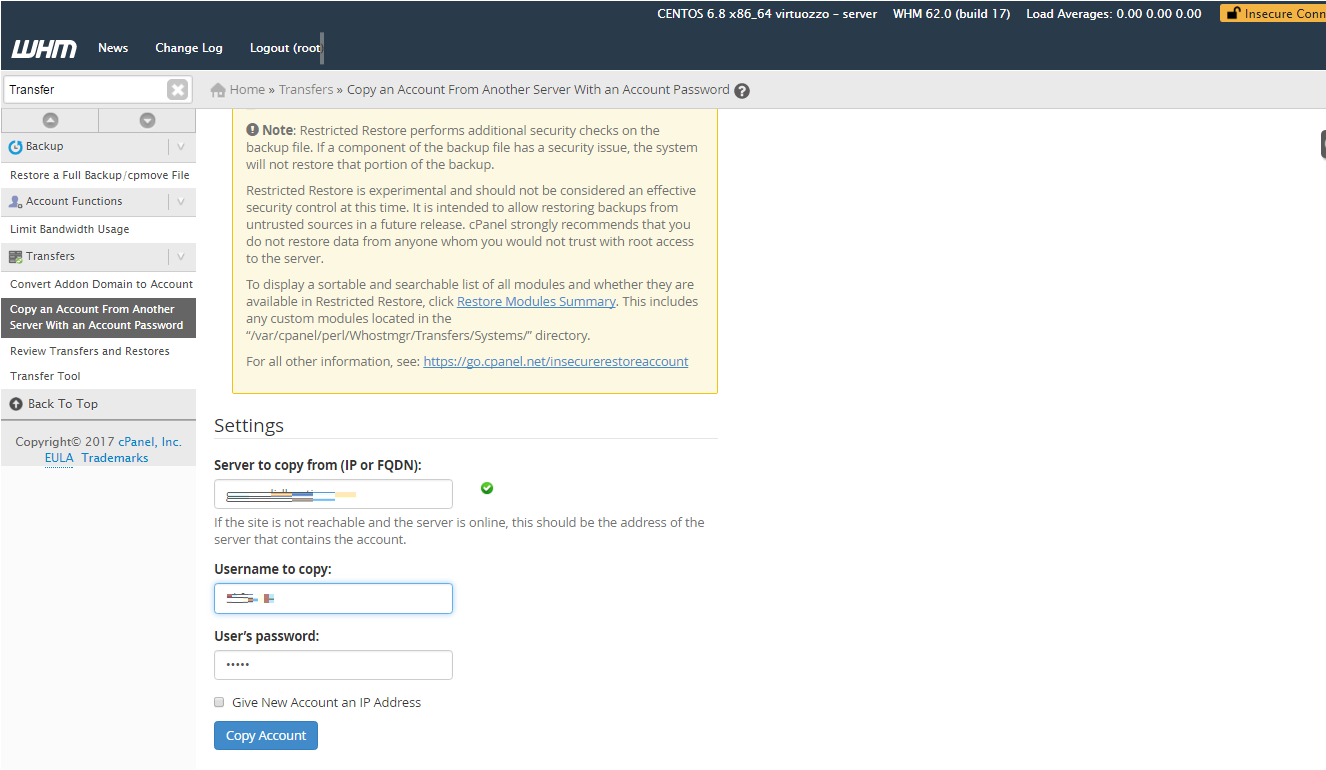This screenshot has width=1326, height=770.
Task: Open Restore a Full Backup/cpmove File
Action: [x=100, y=175]
